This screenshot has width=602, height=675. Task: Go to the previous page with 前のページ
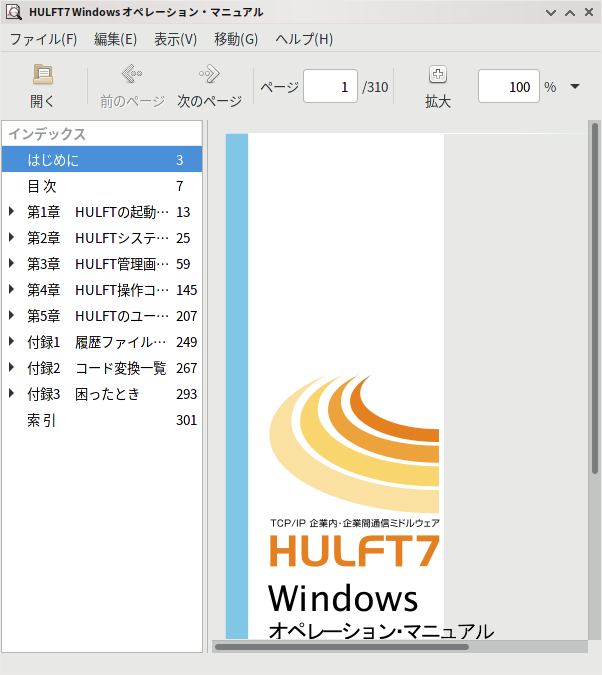point(132,86)
